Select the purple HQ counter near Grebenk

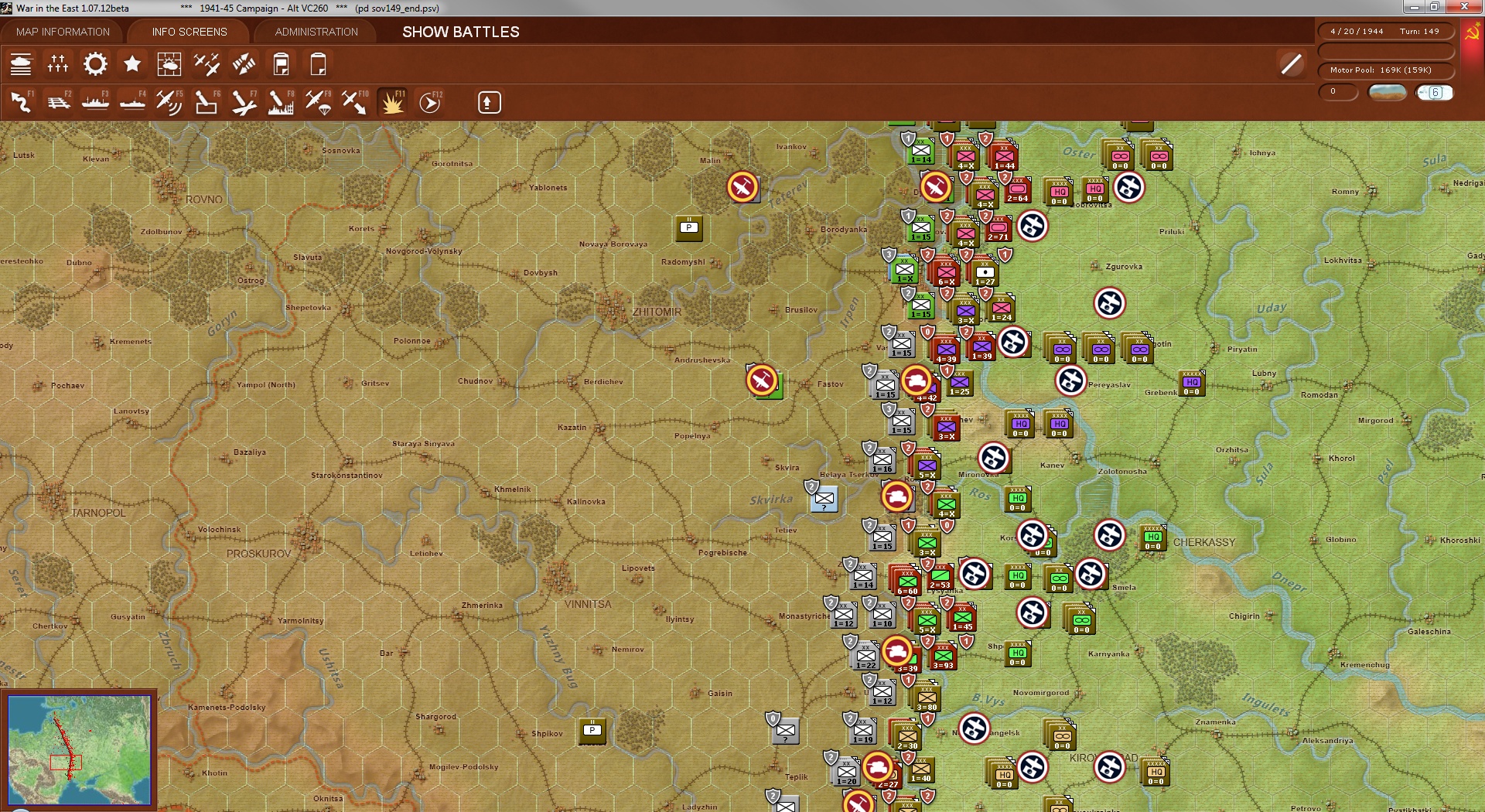click(1192, 383)
